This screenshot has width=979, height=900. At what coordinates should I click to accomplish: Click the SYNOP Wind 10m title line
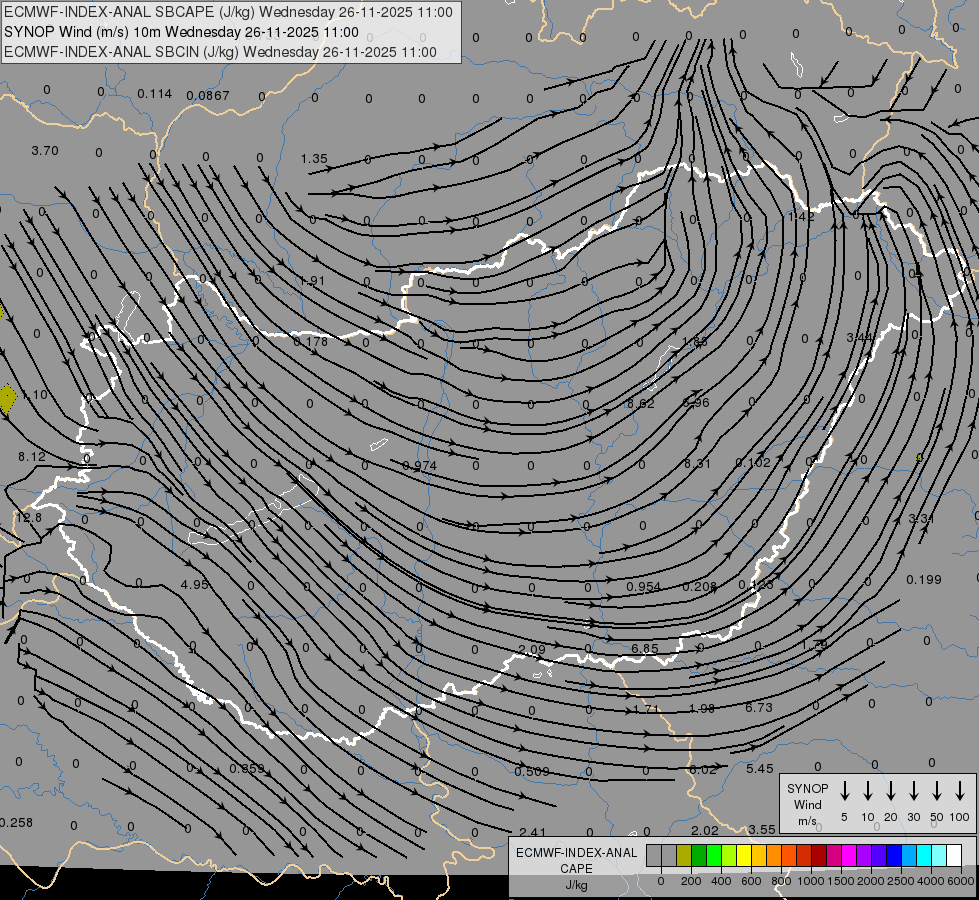(x=181, y=32)
